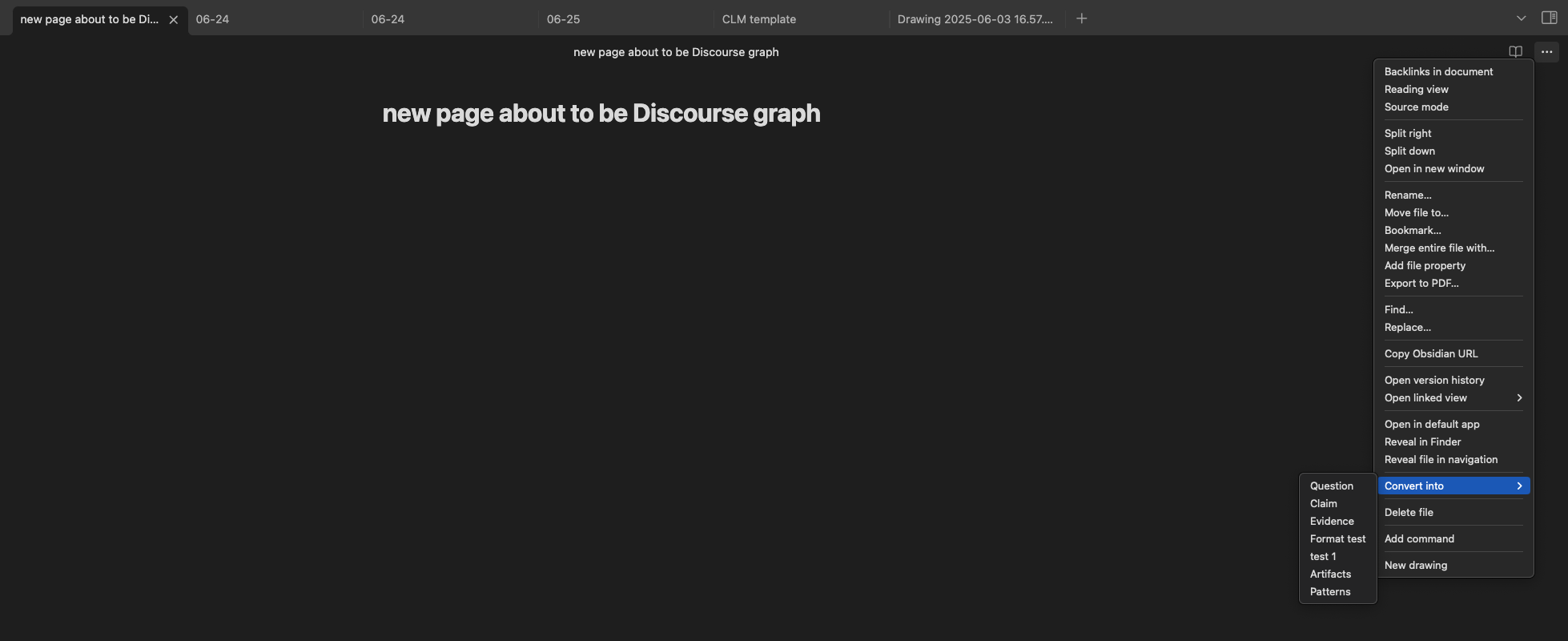Switch to the Drawing 2025-06-03 tab
Viewport: 1568px width, 641px height.
(976, 19)
